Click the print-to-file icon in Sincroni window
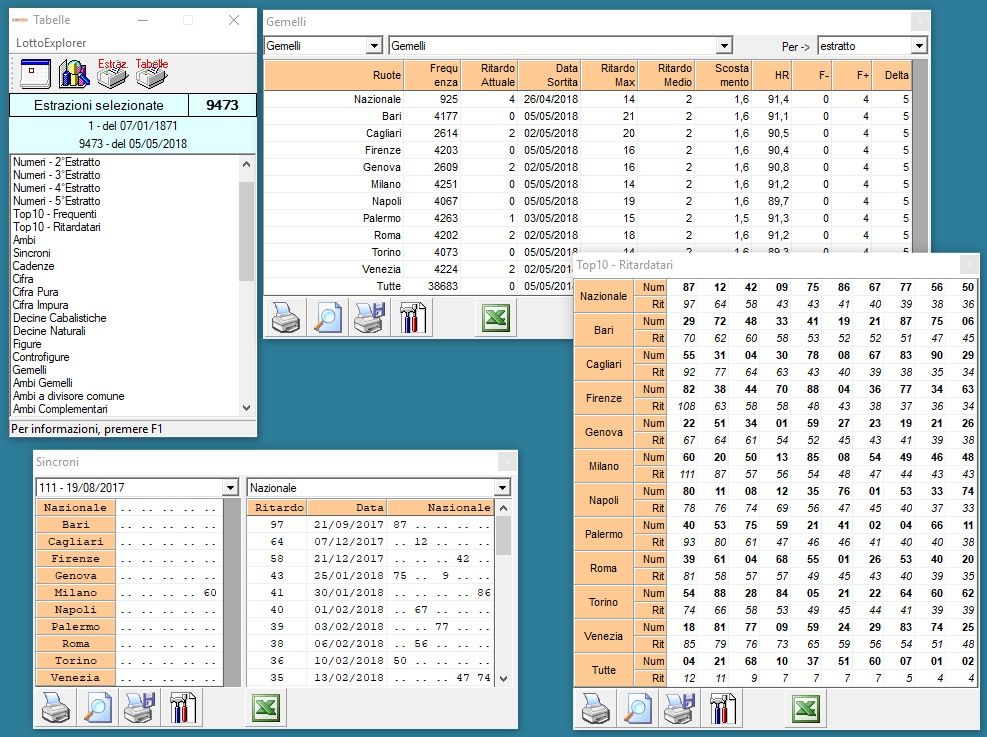Image resolution: width=987 pixels, height=737 pixels. point(140,705)
